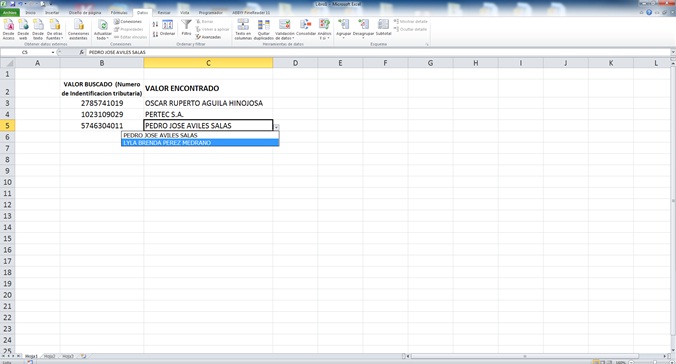Click the Insert Function fx icon
Image resolution: width=676 pixels, height=364 pixels.
click(81, 52)
